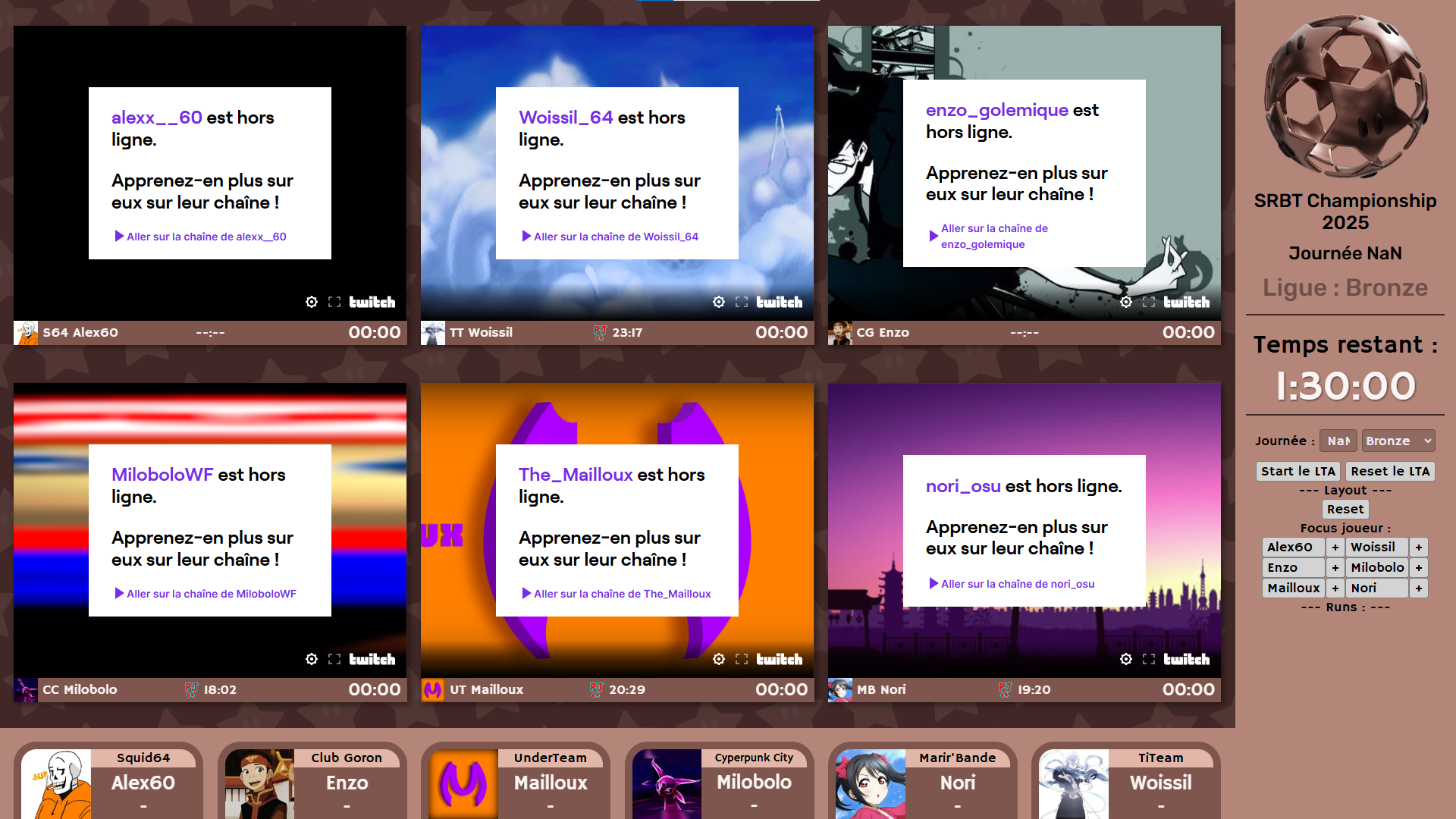Open settings gear on MiloboloWF stream
This screenshot has height=819, width=1456.
point(312,659)
